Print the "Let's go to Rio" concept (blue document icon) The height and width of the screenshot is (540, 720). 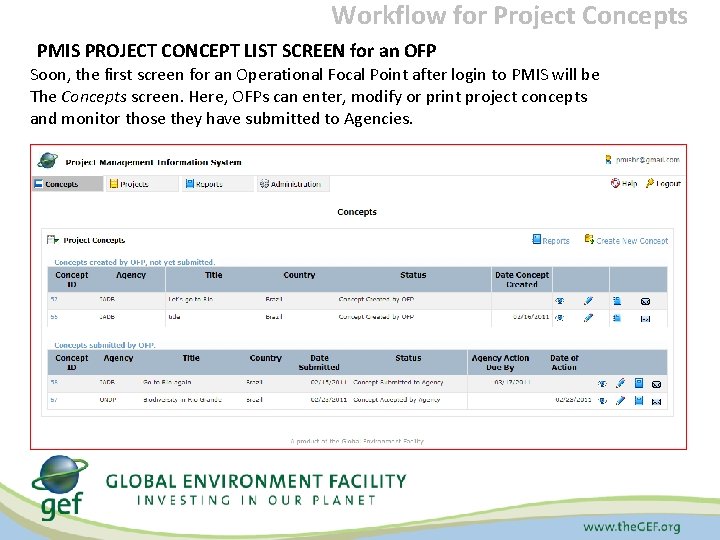tap(617, 301)
